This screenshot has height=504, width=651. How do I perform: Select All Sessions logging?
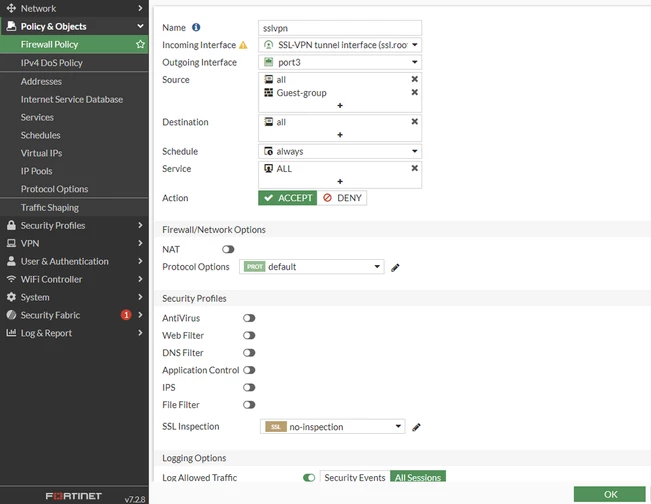(418, 477)
